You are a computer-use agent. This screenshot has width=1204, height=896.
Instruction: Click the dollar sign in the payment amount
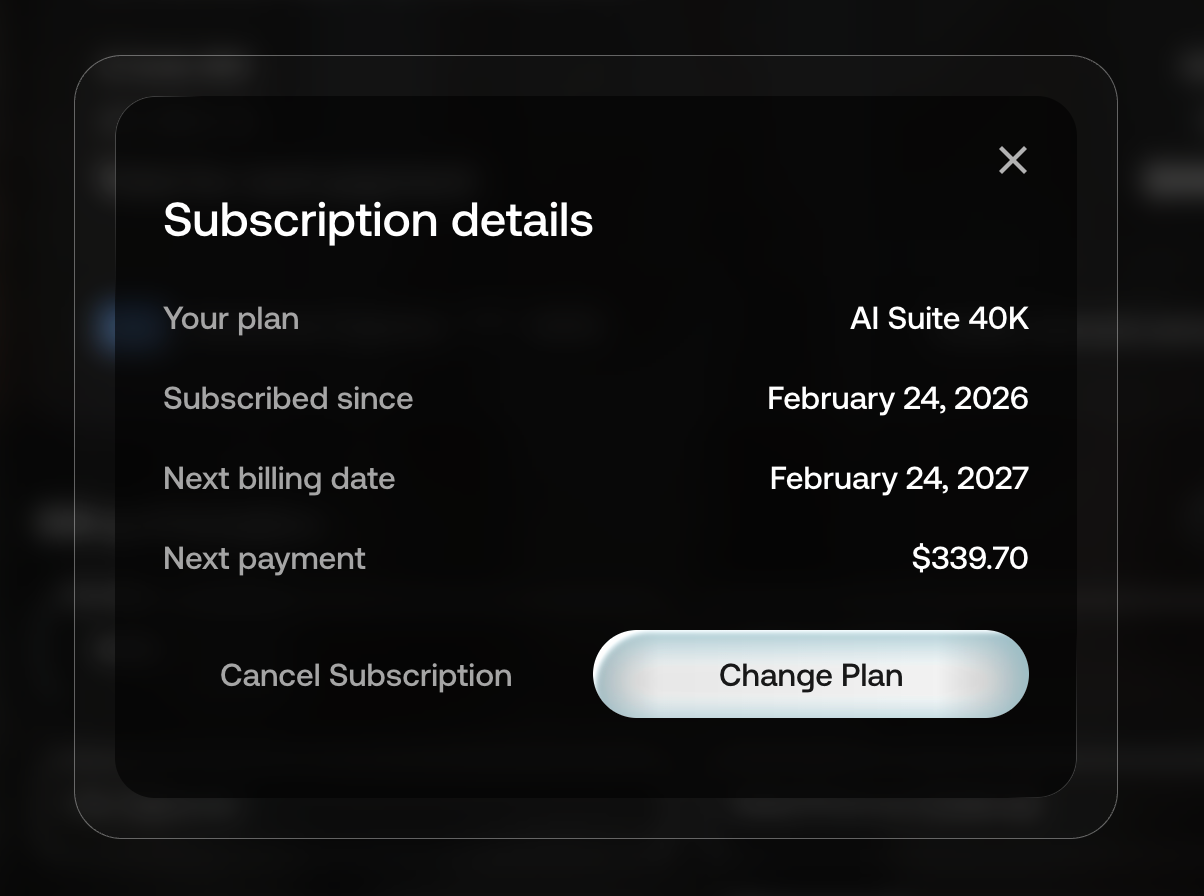pos(920,558)
